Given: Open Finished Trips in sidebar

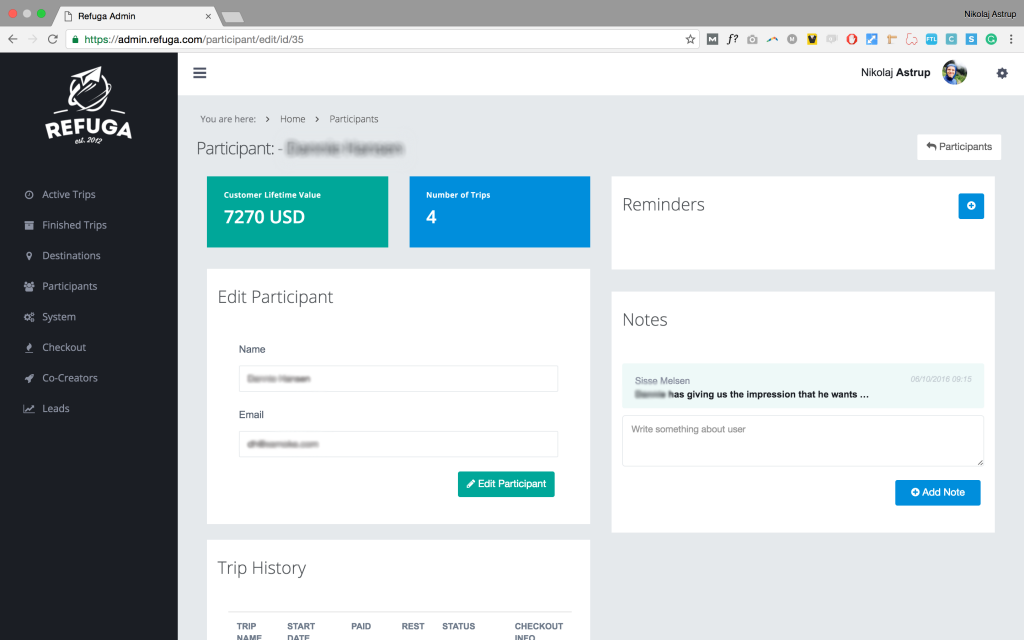Looking at the screenshot, I should (74, 225).
